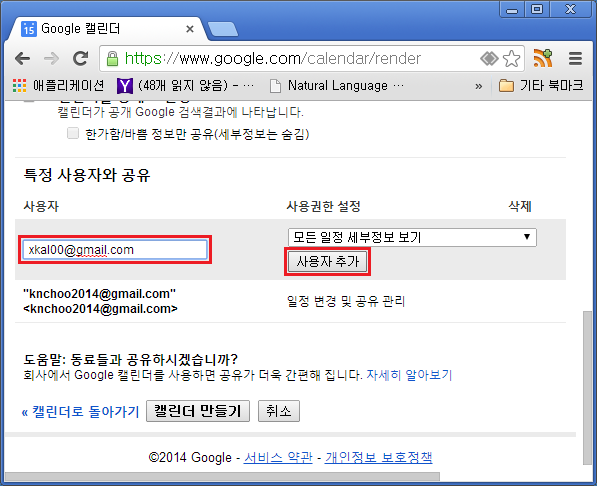Click the knchoo2014@gmail.com user entry

100,301
